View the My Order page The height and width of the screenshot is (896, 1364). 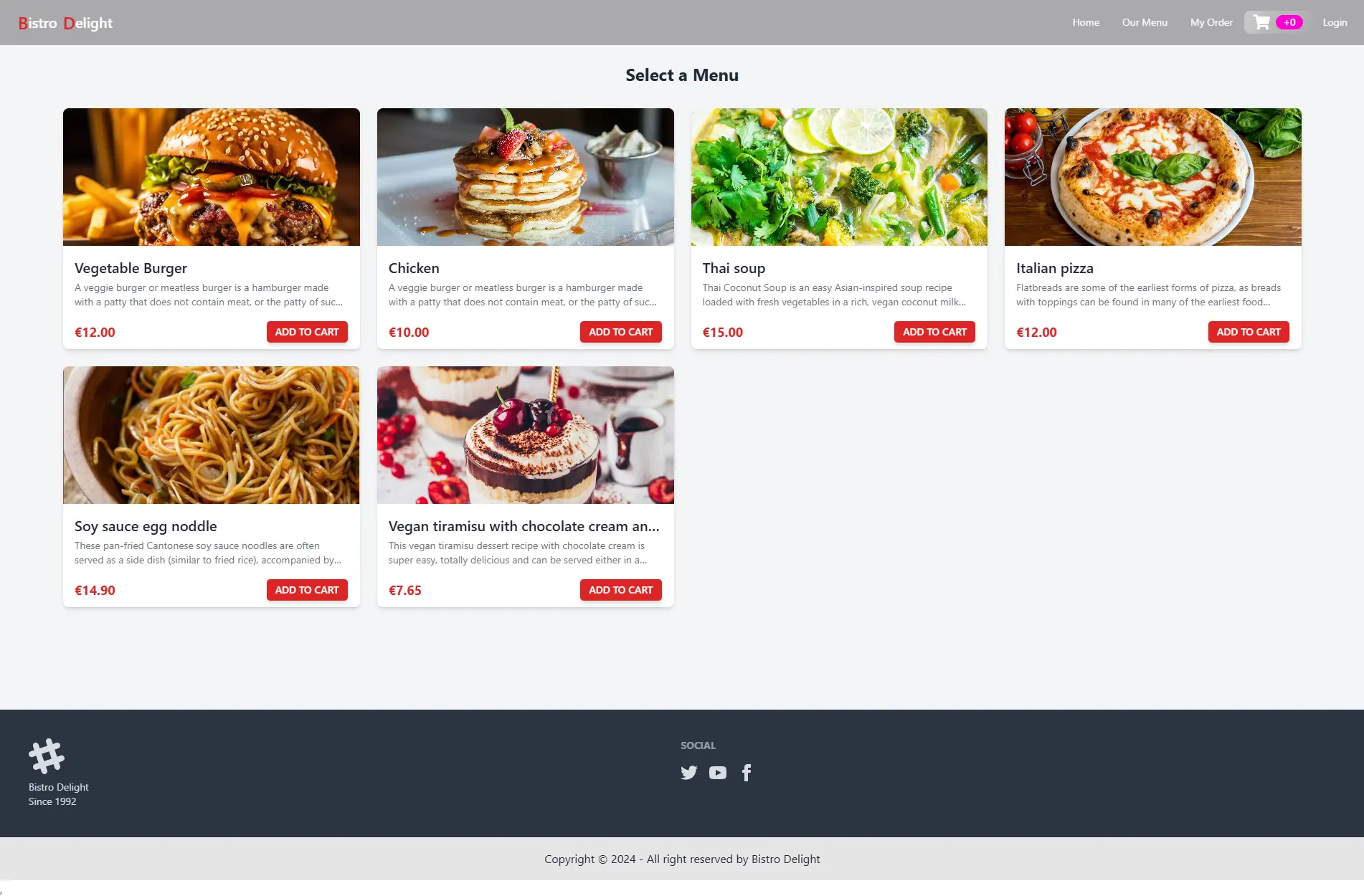(1211, 22)
